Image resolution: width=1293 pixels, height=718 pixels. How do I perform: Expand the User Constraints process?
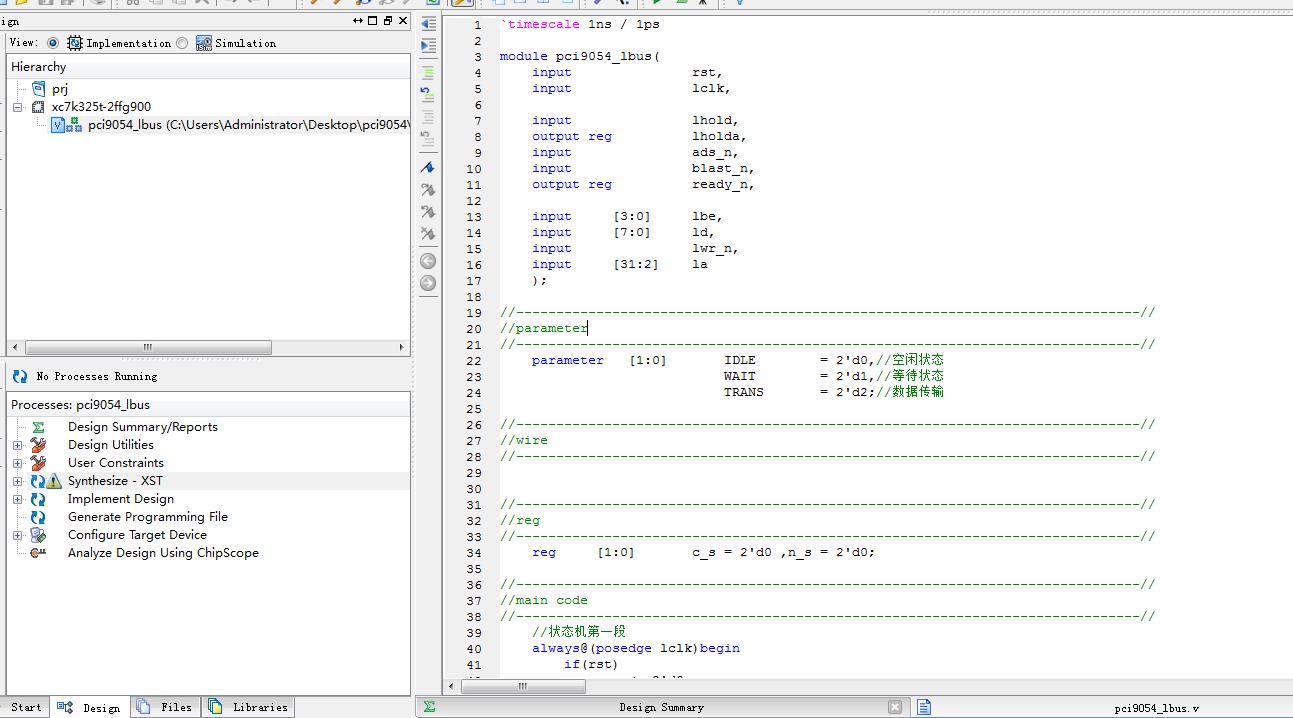point(17,463)
